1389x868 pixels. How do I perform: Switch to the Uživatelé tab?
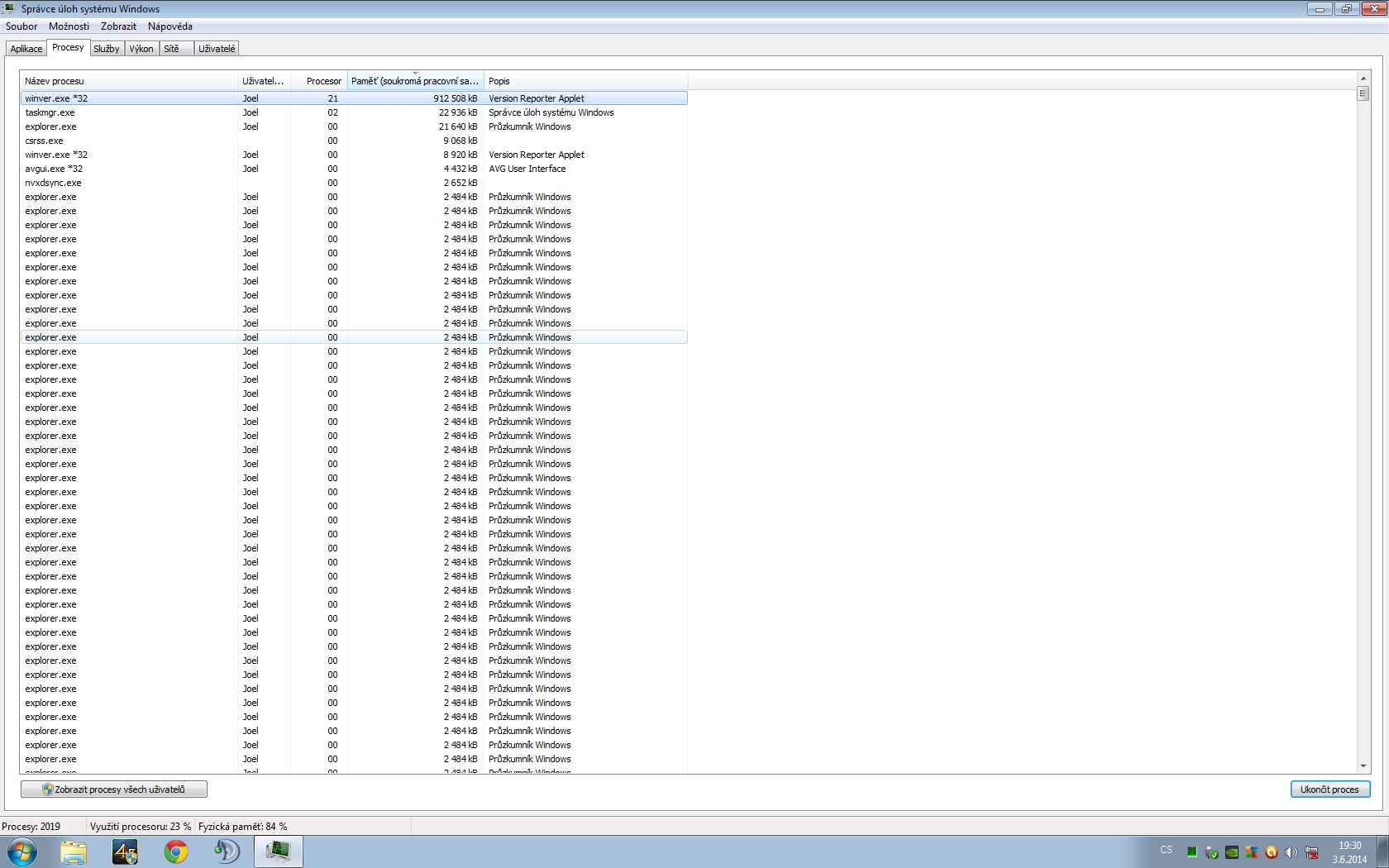(x=217, y=49)
